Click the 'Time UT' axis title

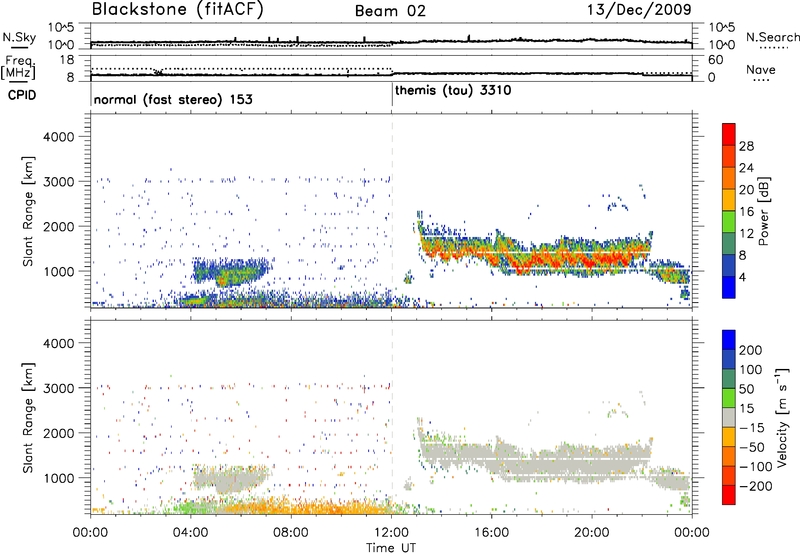tap(391, 547)
